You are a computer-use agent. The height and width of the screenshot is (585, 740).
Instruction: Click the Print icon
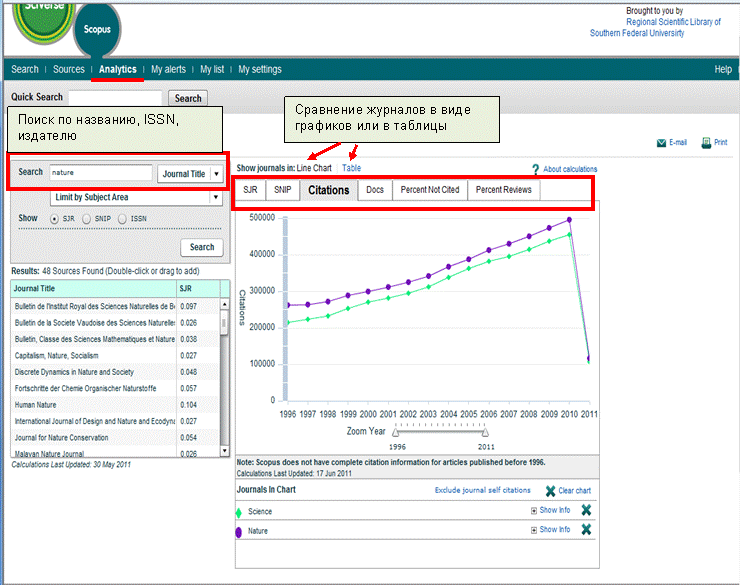706,142
